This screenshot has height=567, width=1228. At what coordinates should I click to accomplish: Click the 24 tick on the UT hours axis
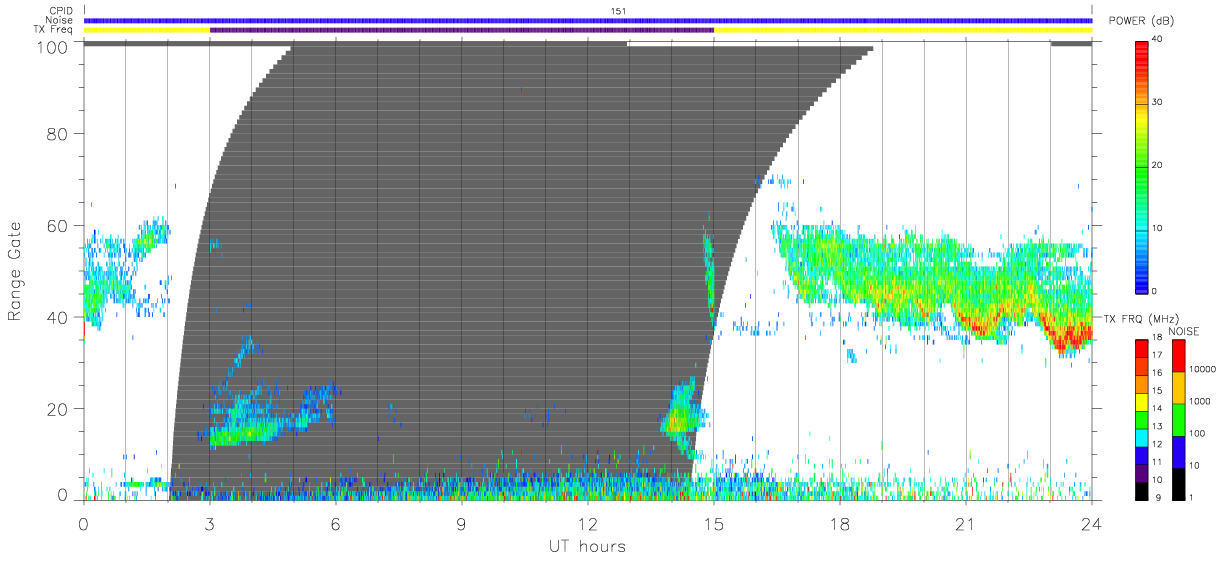pyautogui.click(x=1092, y=522)
